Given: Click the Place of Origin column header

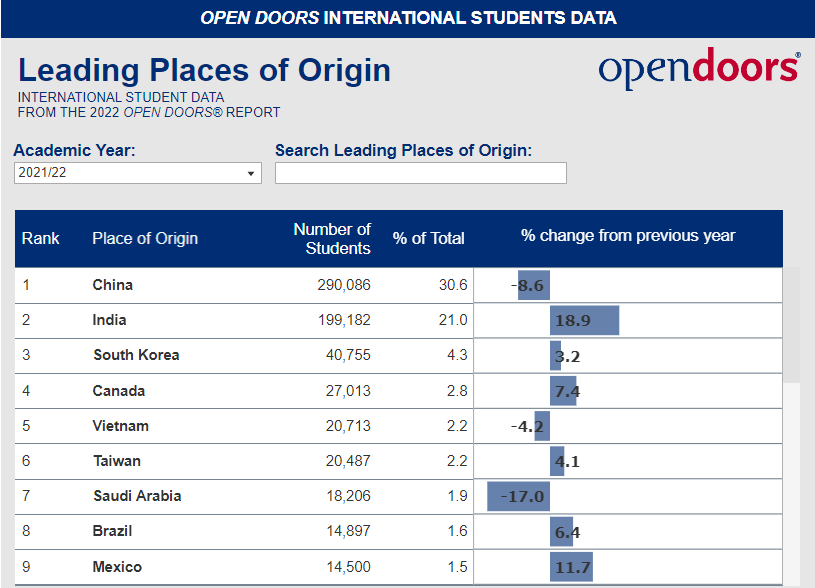Looking at the screenshot, I should point(145,238).
